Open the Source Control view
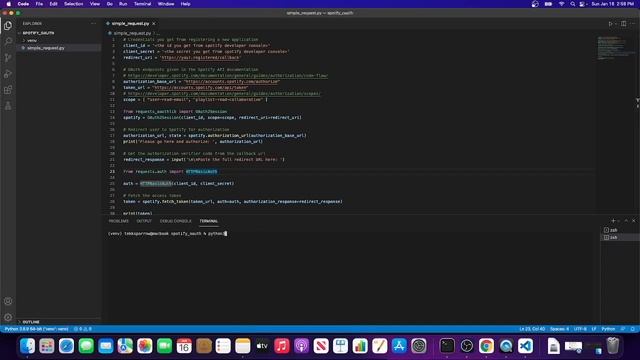640x360 pixels. [8, 58]
